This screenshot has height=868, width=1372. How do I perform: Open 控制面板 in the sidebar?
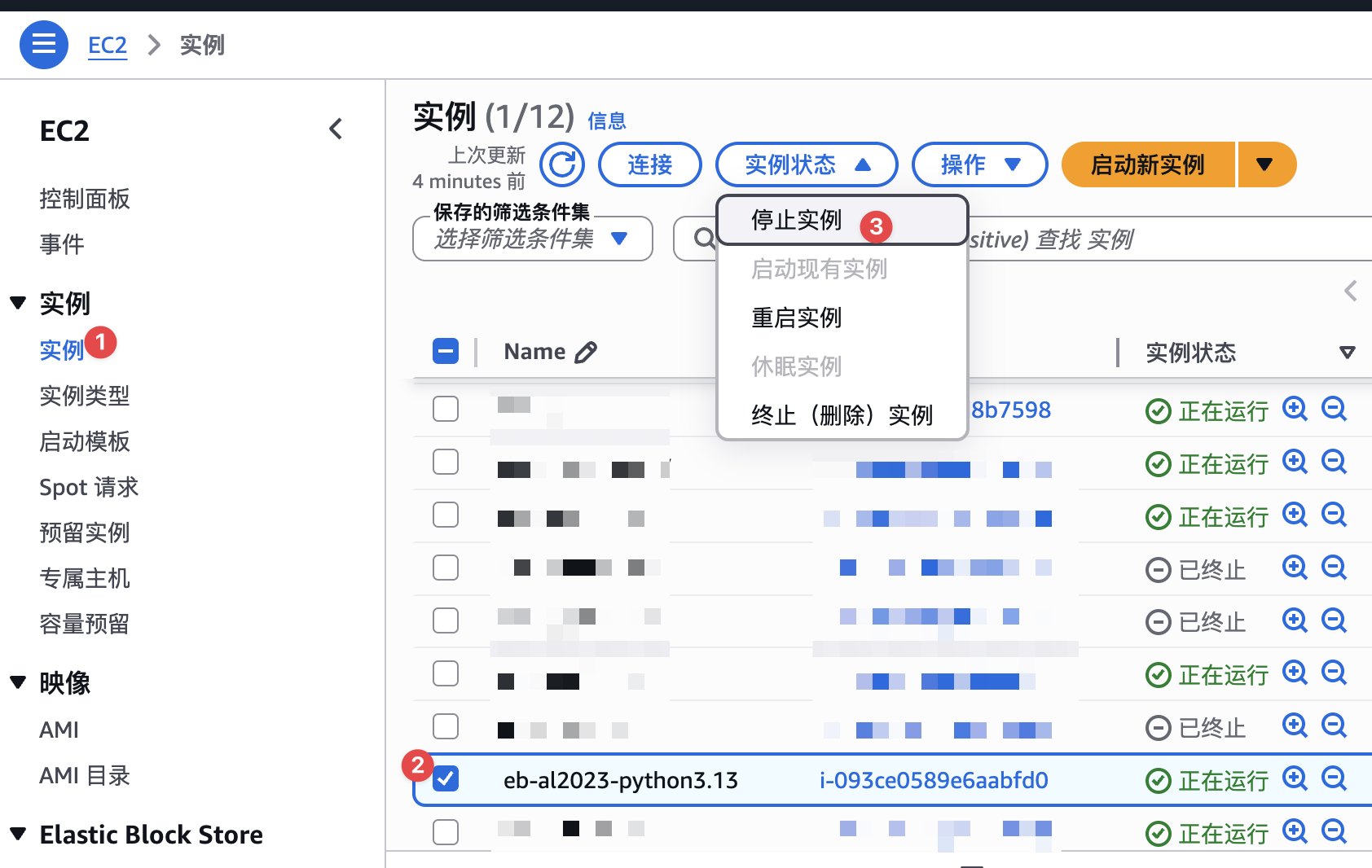85,199
